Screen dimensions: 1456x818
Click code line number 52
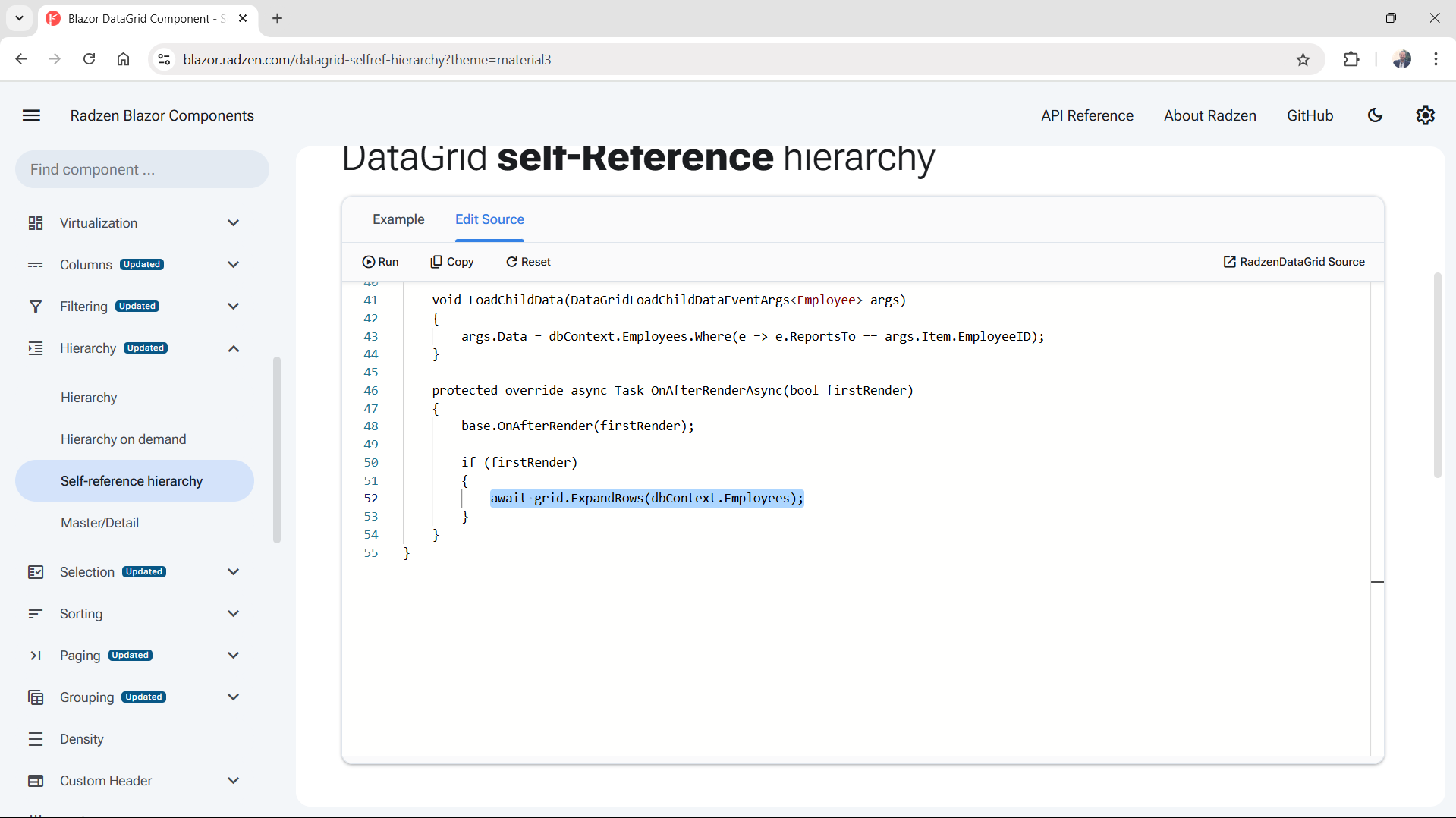(x=370, y=499)
